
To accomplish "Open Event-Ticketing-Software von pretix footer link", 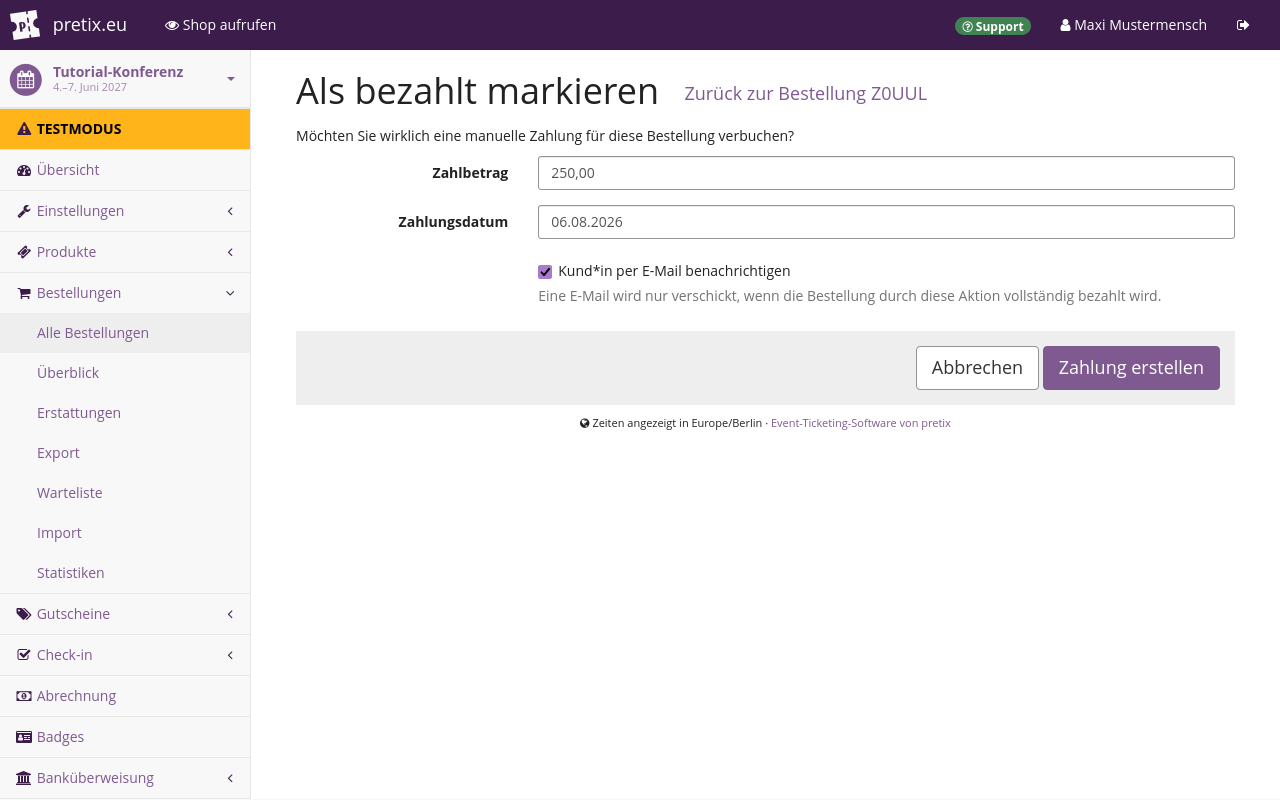I will 861,423.
